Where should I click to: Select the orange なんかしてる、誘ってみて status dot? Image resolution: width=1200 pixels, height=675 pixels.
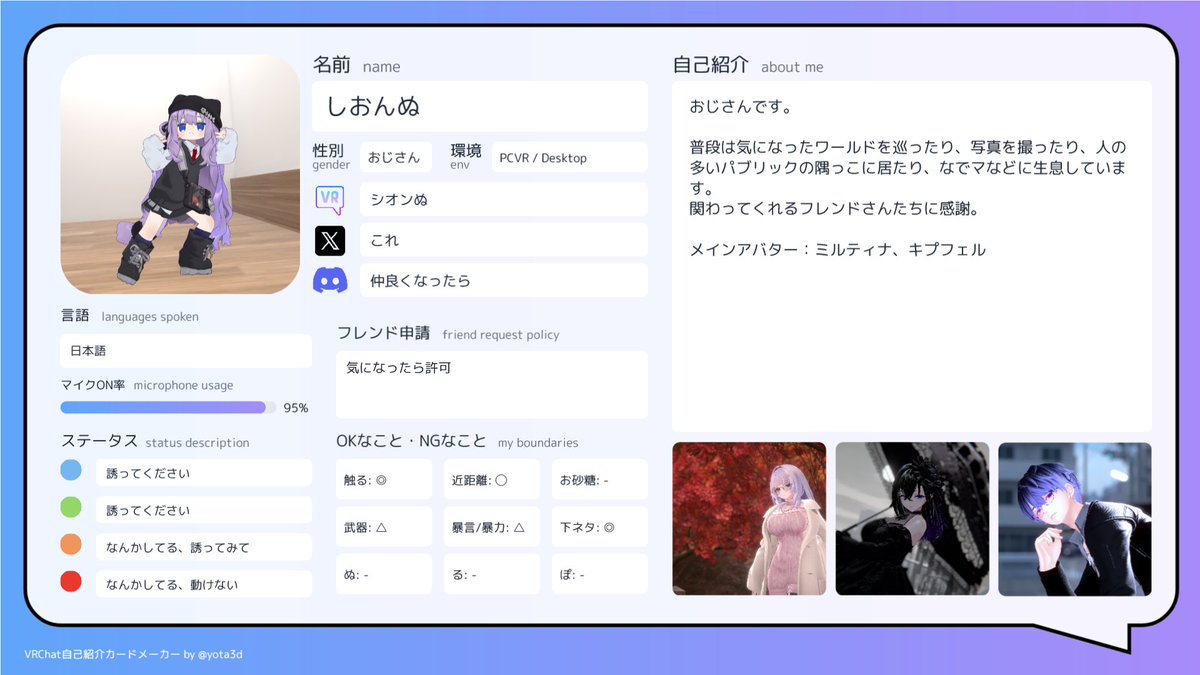coord(71,545)
